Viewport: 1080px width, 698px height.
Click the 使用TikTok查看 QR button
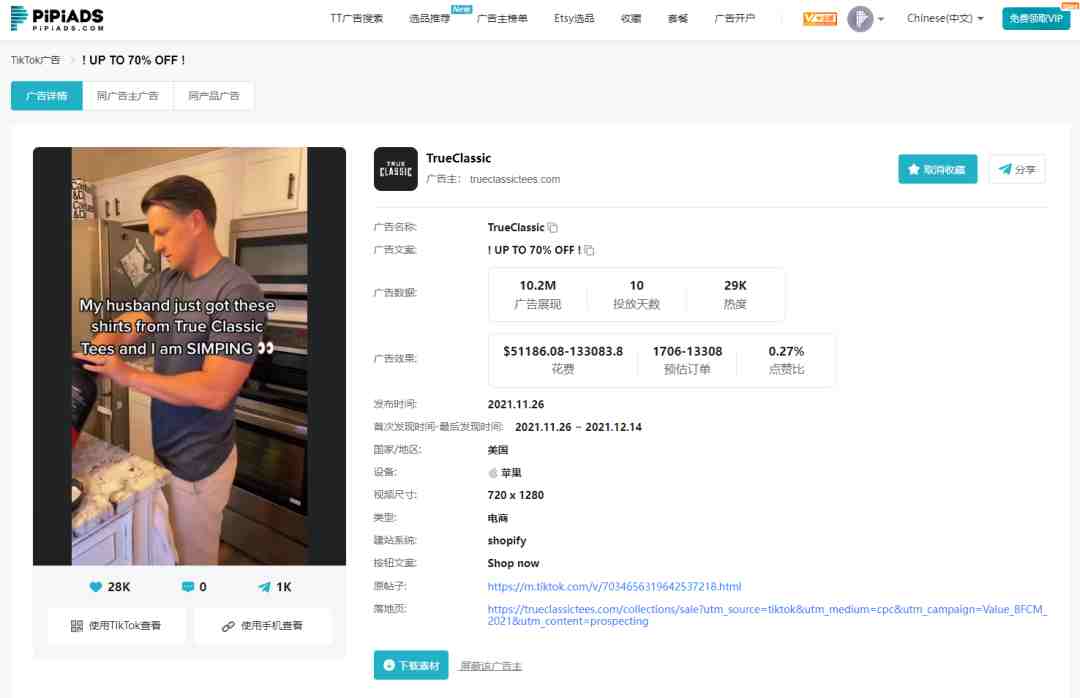(x=116, y=626)
